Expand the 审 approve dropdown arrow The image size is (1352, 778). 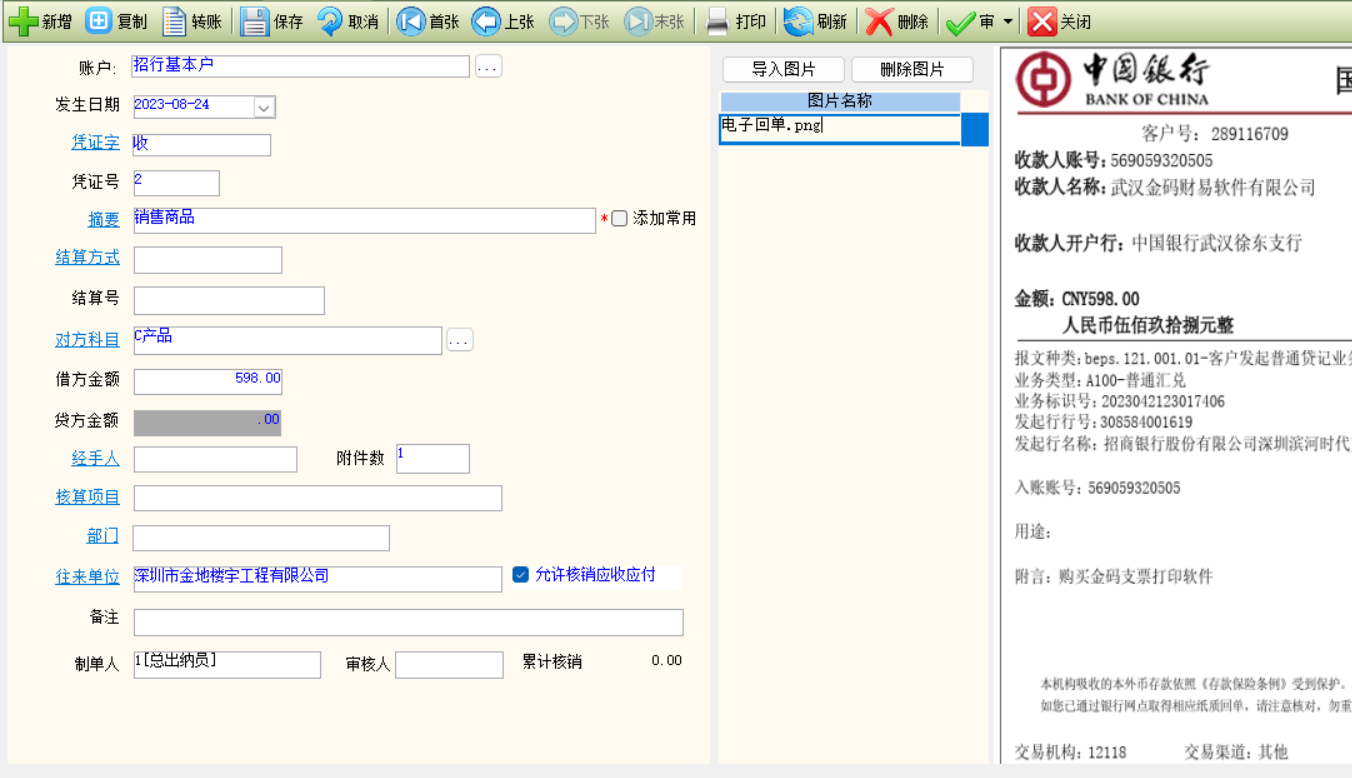tap(1007, 22)
